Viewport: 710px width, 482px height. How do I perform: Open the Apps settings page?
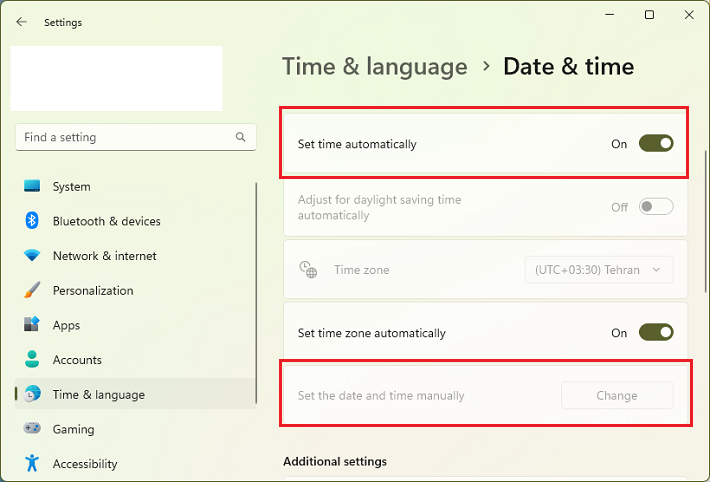pos(135,325)
